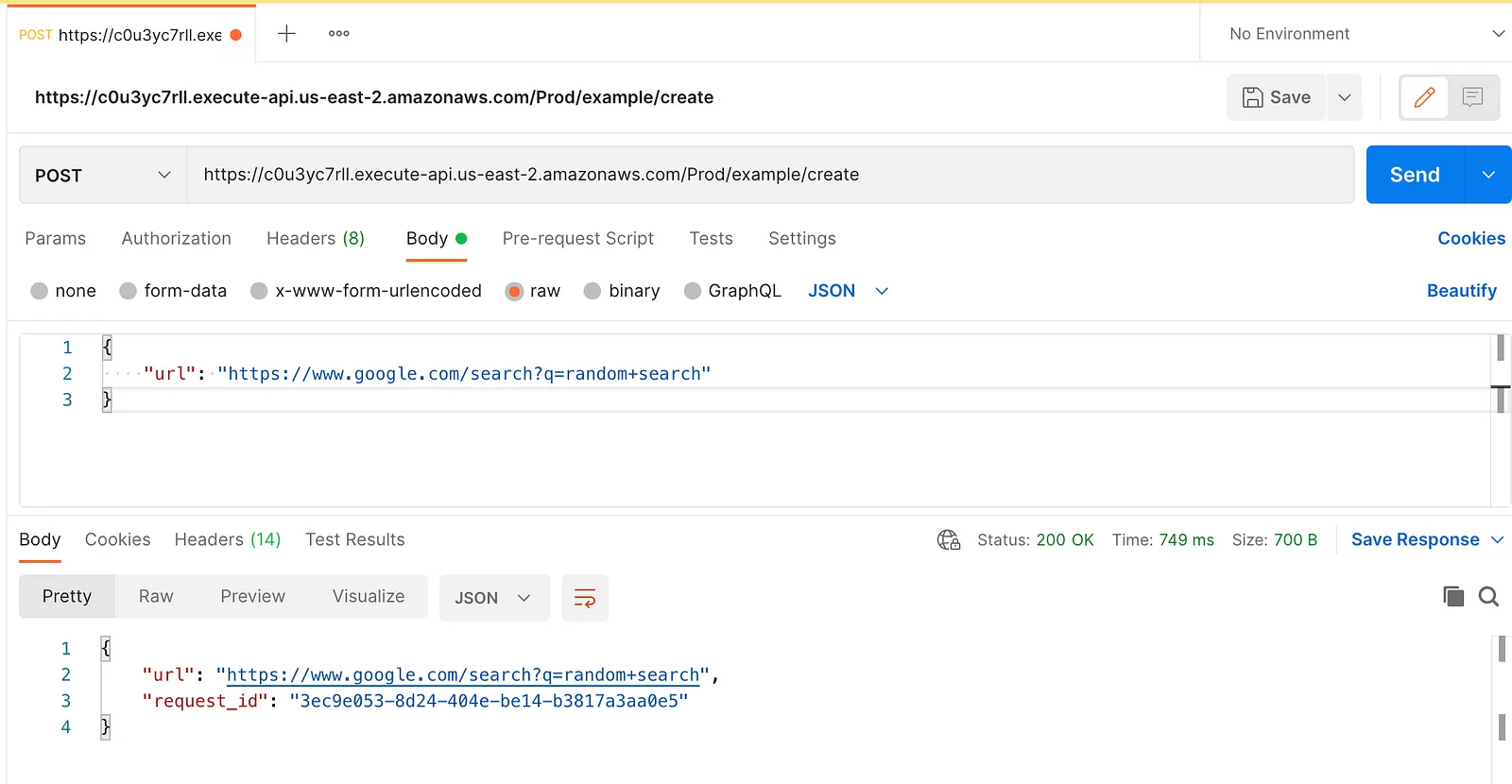Open the request Settings tab
The image size is (1512, 784).
802,238
